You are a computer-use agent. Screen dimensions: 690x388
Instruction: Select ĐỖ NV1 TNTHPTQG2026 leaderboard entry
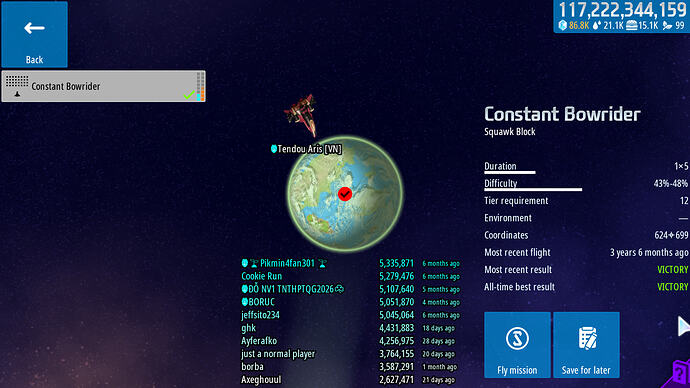[350, 289]
